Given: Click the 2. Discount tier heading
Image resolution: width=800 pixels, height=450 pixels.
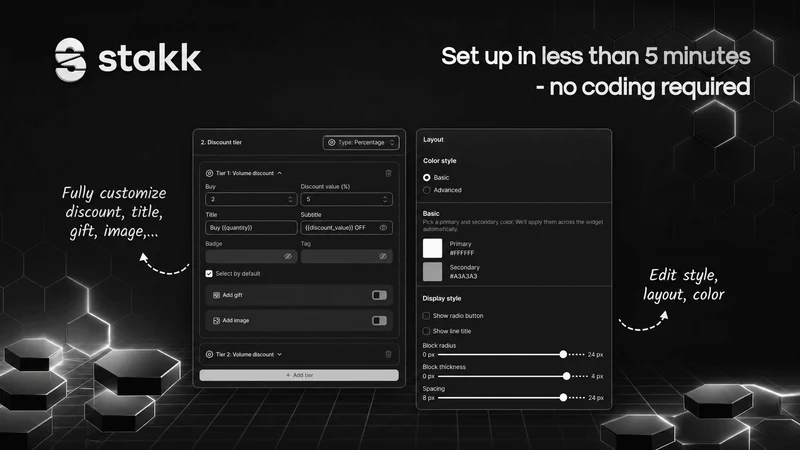Looking at the screenshot, I should 221,142.
